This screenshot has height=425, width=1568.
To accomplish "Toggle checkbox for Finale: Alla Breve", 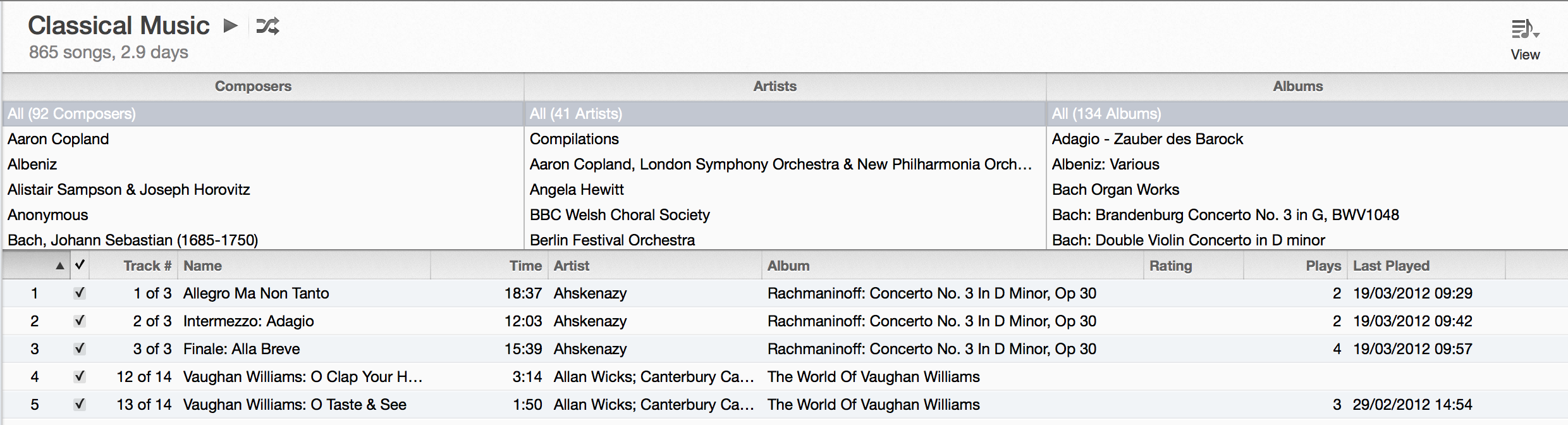I will (x=80, y=348).
